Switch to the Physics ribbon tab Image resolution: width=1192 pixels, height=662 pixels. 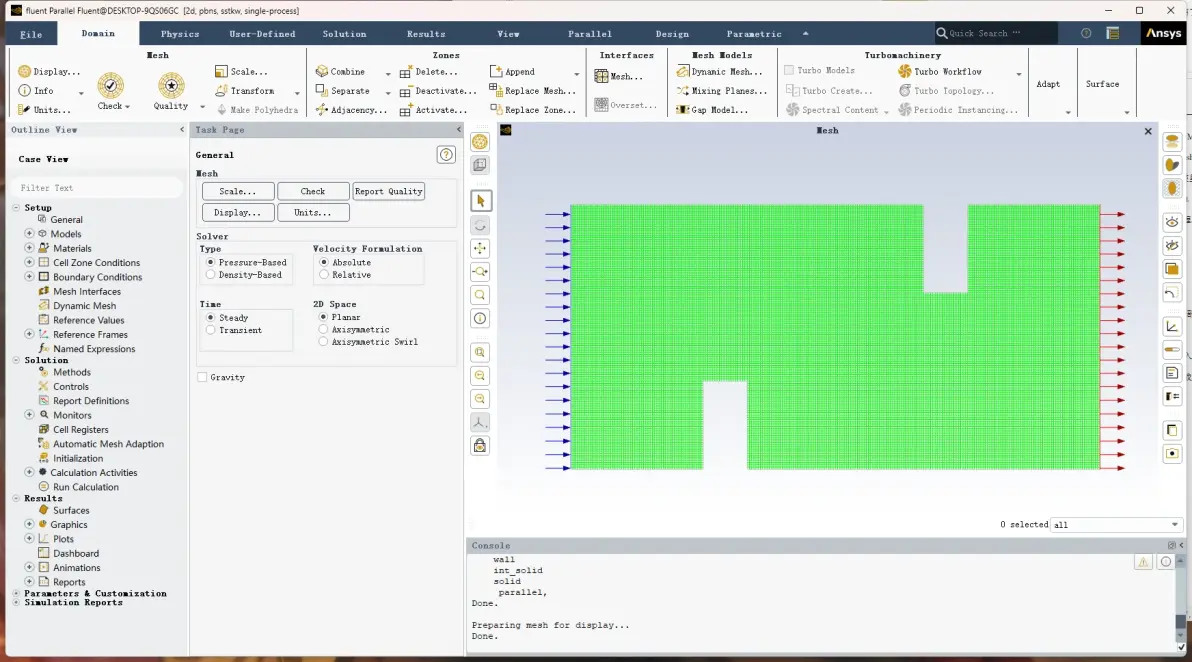pyautogui.click(x=180, y=34)
